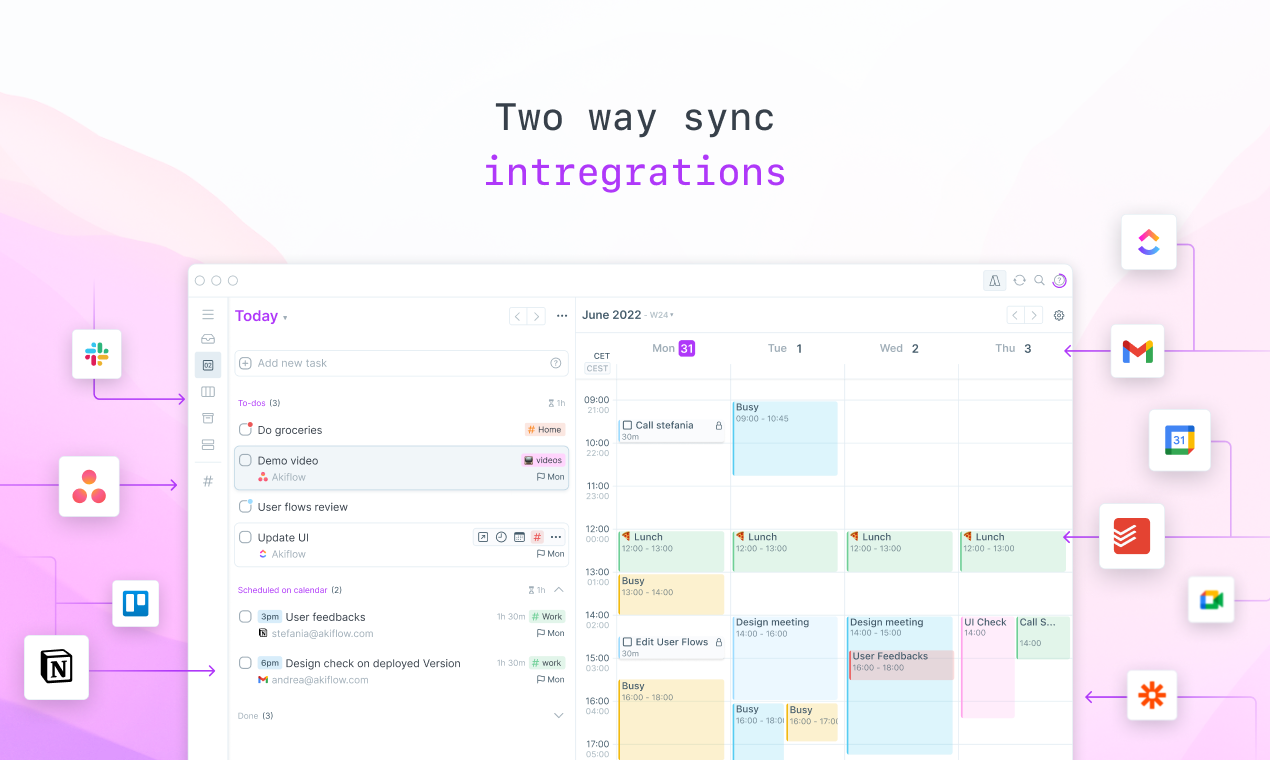
Task: Open Monday's Busy 13:00 - 14:00 event
Action: click(671, 594)
